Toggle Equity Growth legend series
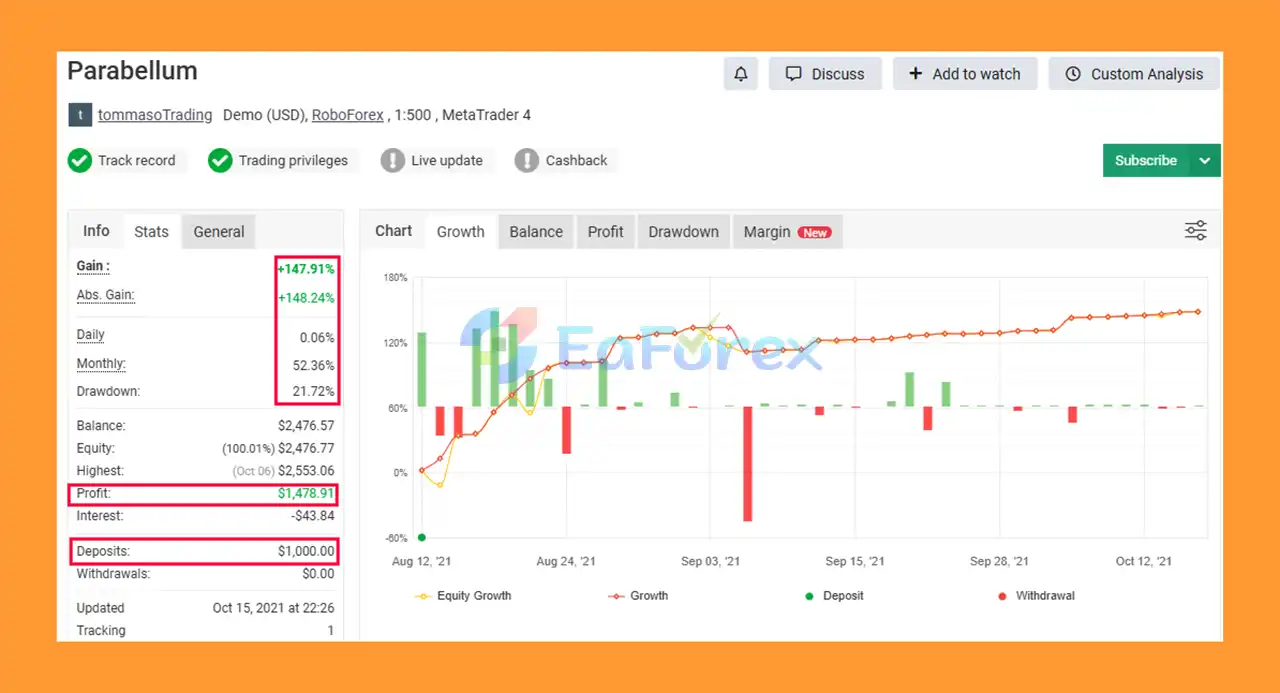This screenshot has width=1280, height=693. pos(463,596)
